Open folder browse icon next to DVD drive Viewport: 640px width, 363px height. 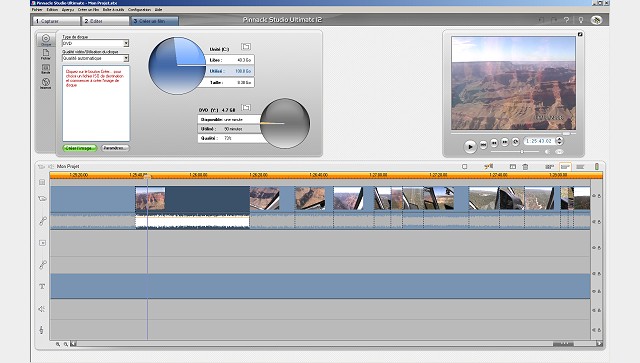pyautogui.click(x=246, y=107)
